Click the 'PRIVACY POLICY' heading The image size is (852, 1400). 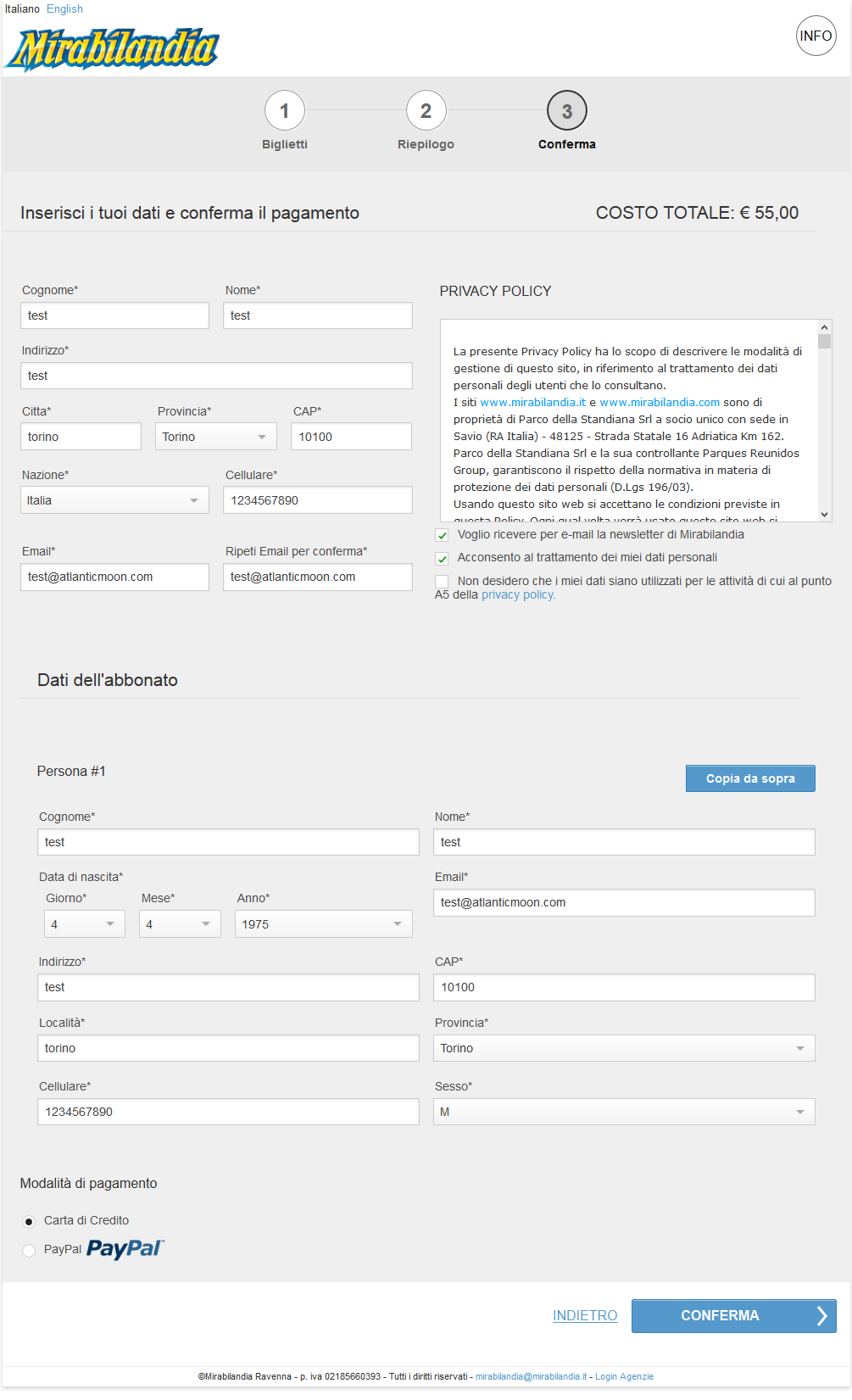click(495, 292)
